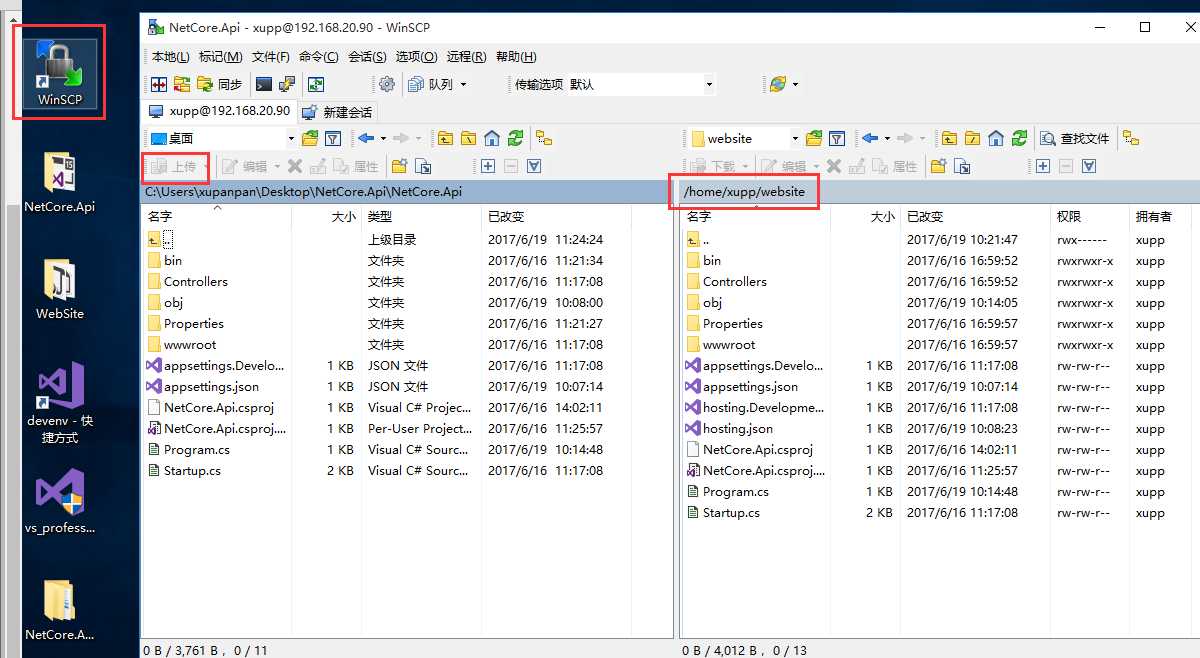Open the 远程(R) menu
Viewport: 1200px width, 658px height.
pyautogui.click(x=466, y=57)
